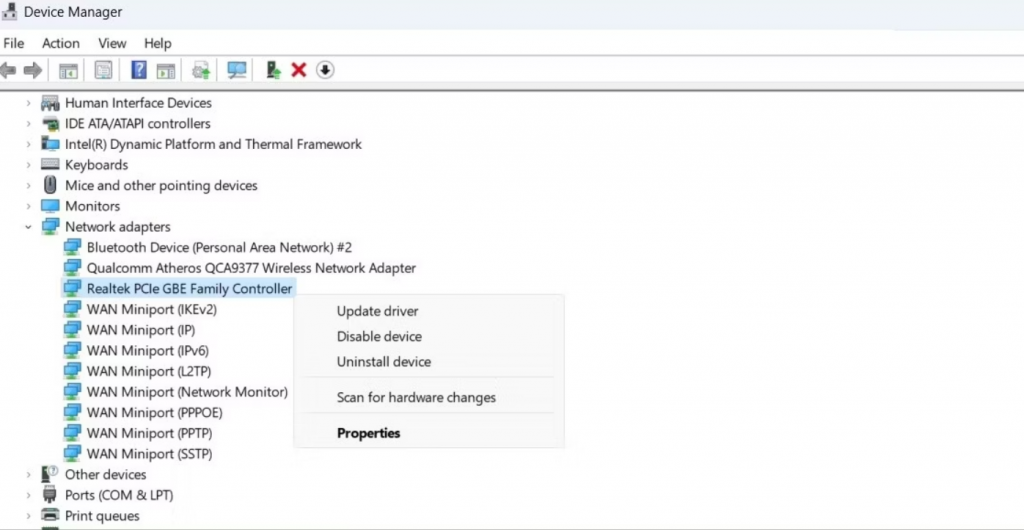
Task: Click the red X uninstall device icon
Action: (298, 70)
